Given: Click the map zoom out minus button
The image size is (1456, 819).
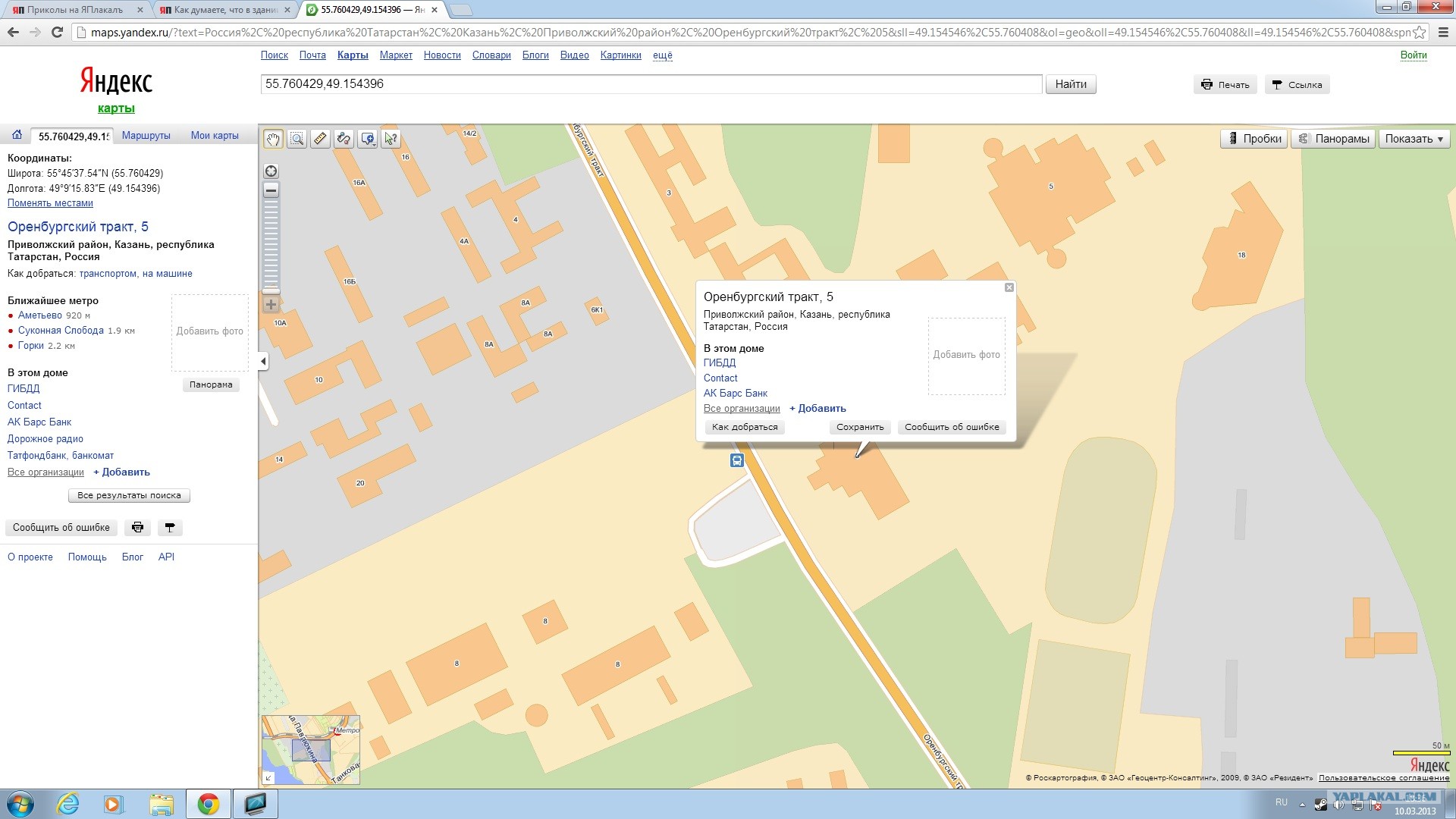Looking at the screenshot, I should click(x=271, y=190).
